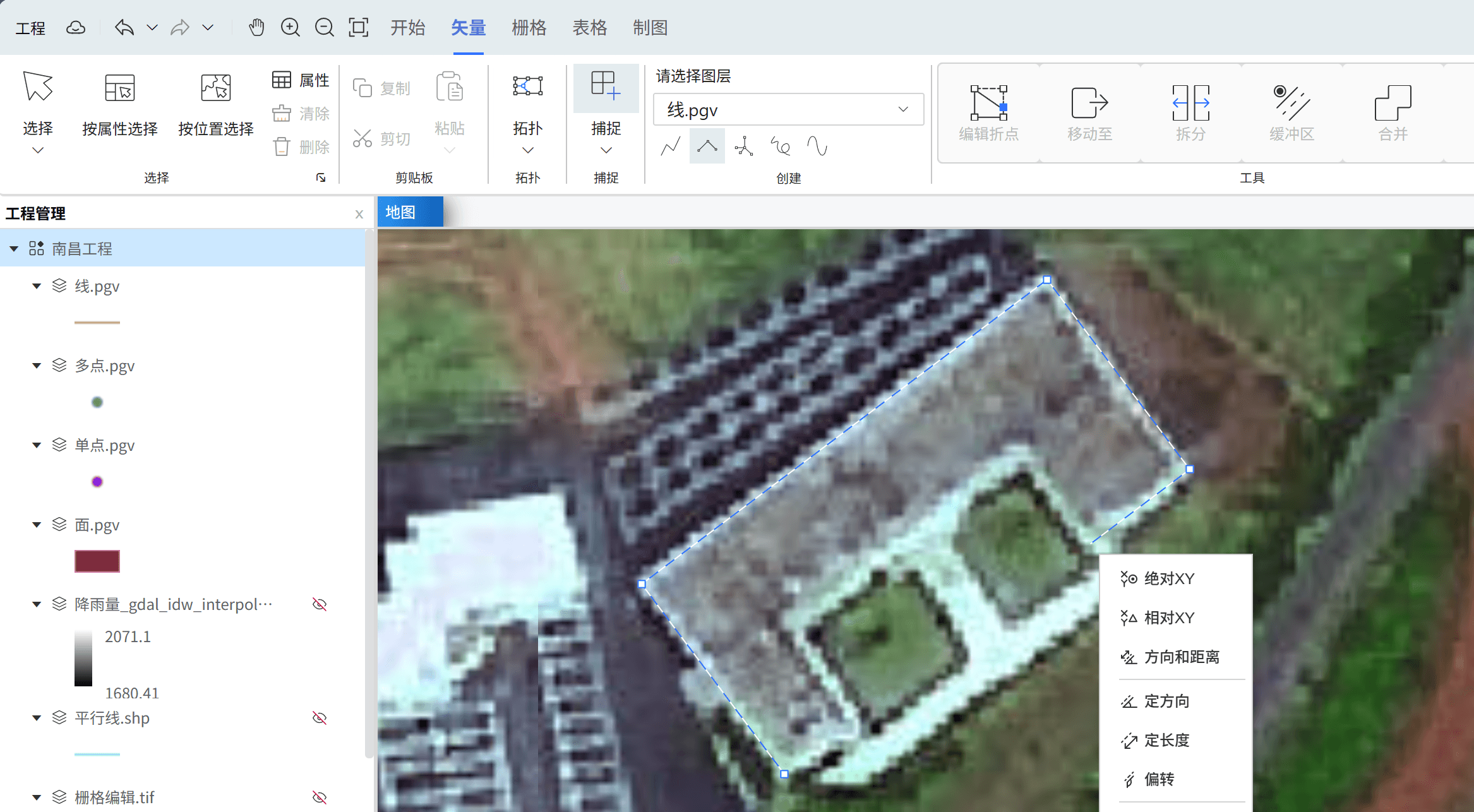1474x812 pixels.
Task: Show the 平行线.shp layer
Action: pyautogui.click(x=320, y=718)
